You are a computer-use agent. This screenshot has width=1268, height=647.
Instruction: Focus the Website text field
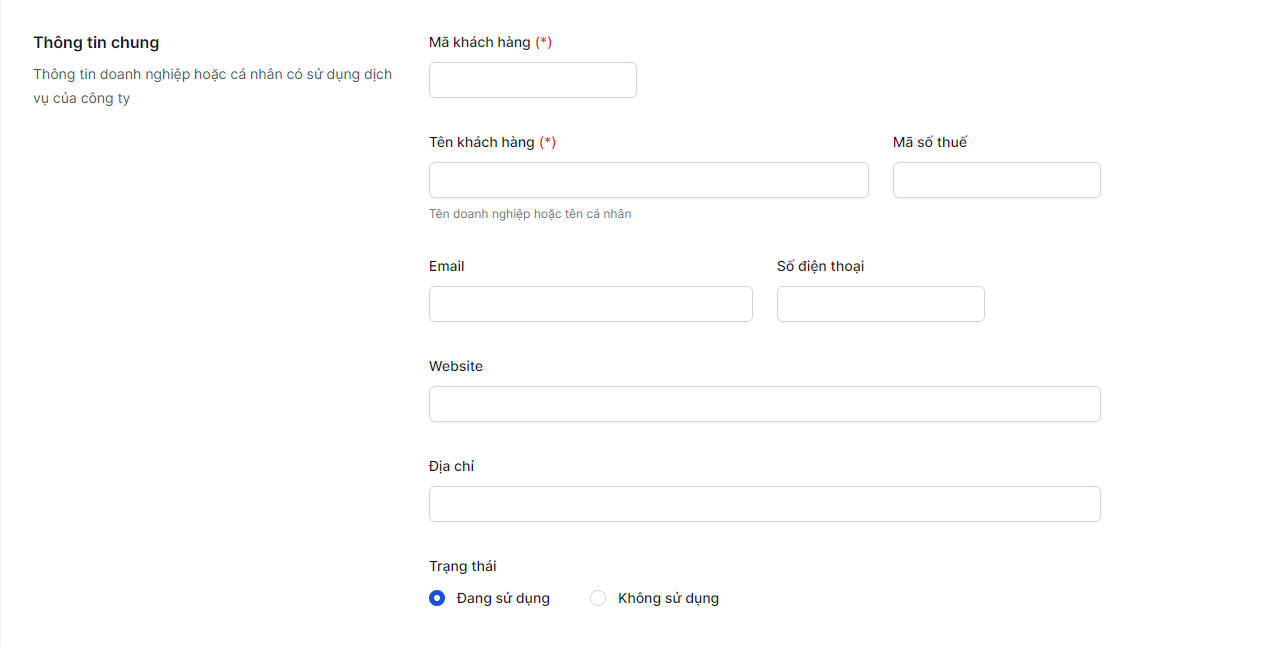764,404
